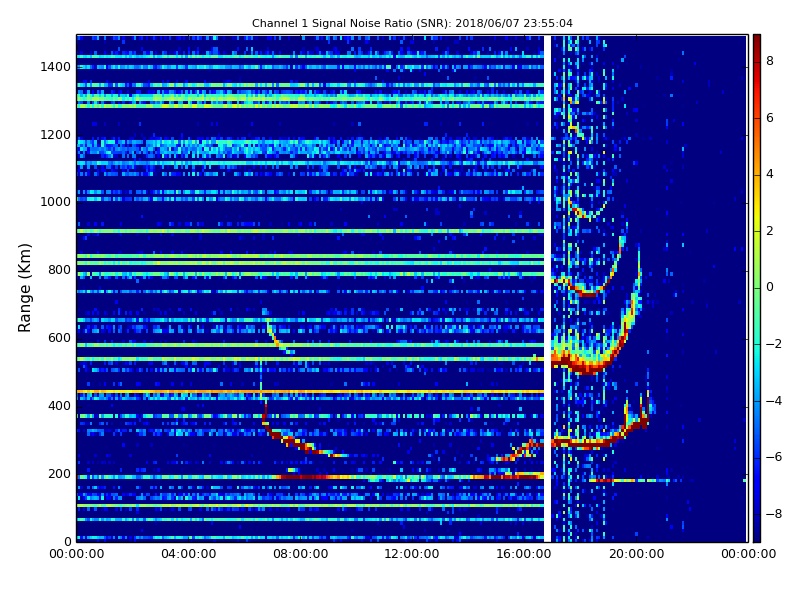
Task: Click the 200 range tick label
Action: point(59,473)
